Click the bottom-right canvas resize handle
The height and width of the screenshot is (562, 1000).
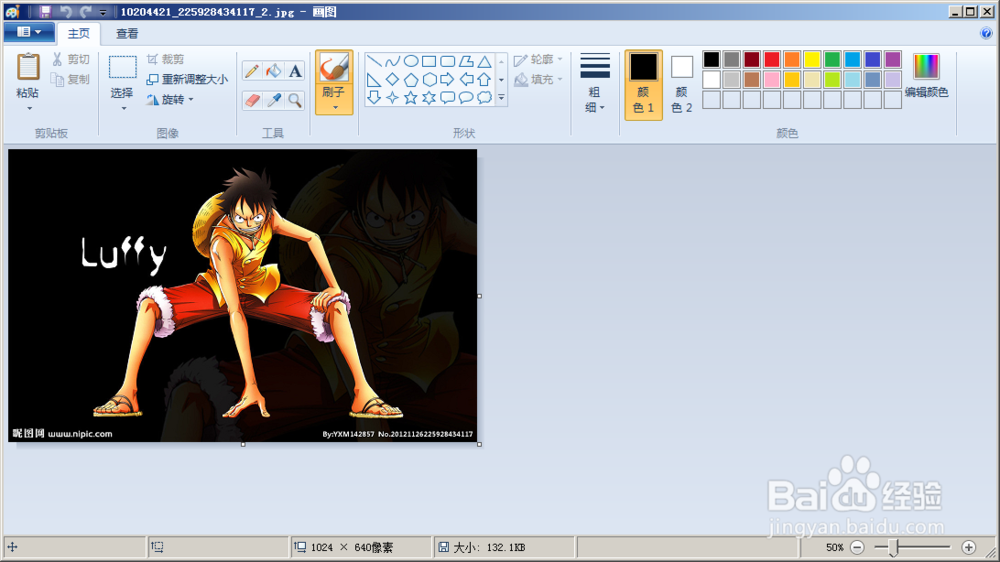point(480,445)
